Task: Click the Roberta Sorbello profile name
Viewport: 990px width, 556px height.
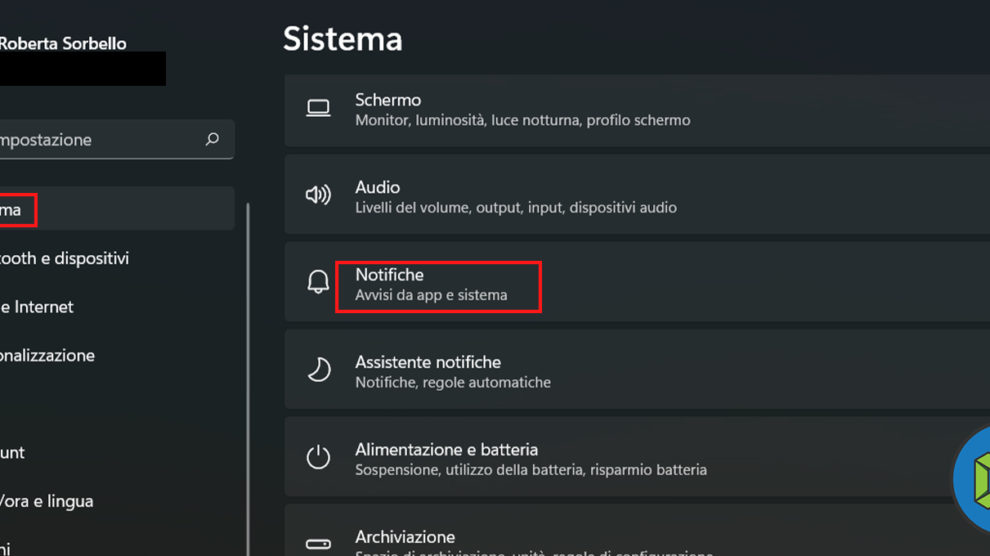Action: coord(63,44)
